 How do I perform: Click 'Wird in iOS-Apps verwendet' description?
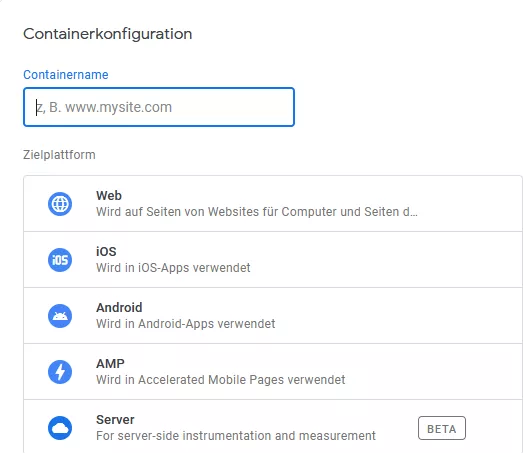pos(173,268)
